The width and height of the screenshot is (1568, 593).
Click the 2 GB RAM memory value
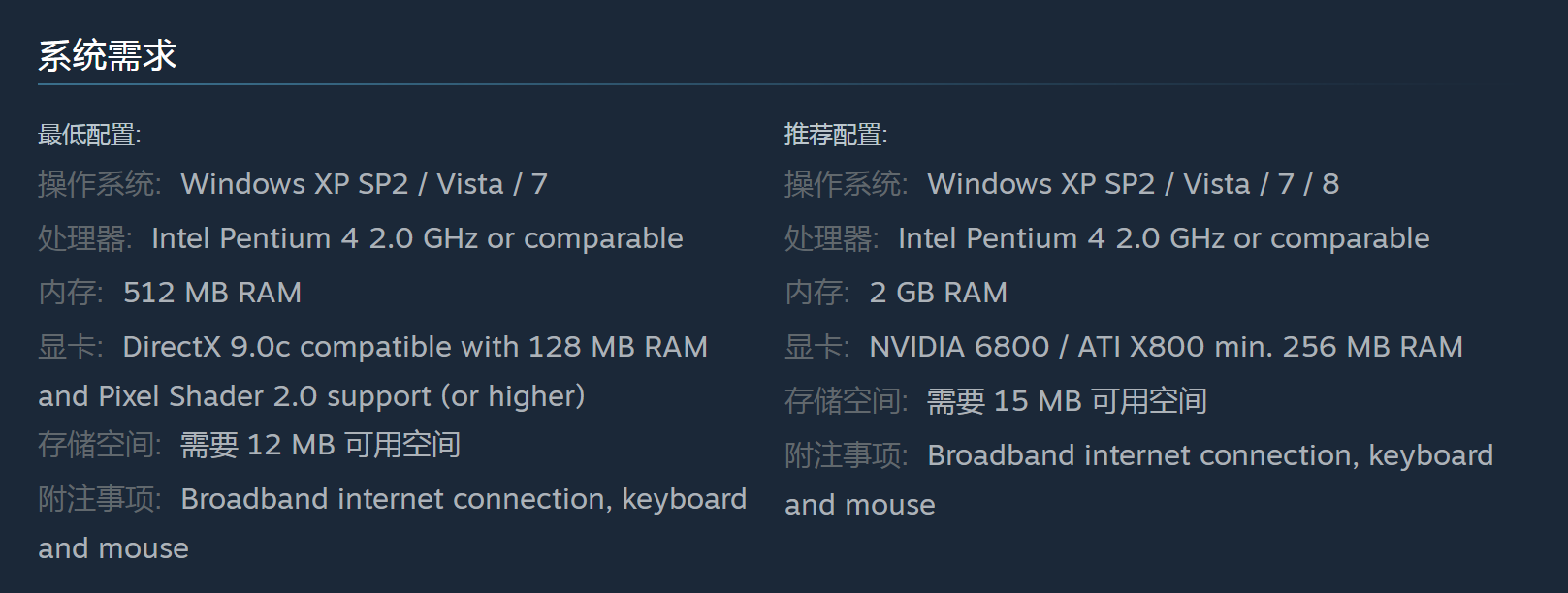(939, 293)
